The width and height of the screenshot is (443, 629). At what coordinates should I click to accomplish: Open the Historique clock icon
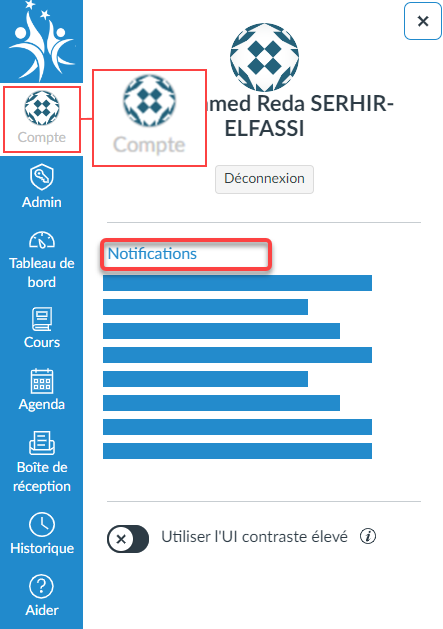42,524
